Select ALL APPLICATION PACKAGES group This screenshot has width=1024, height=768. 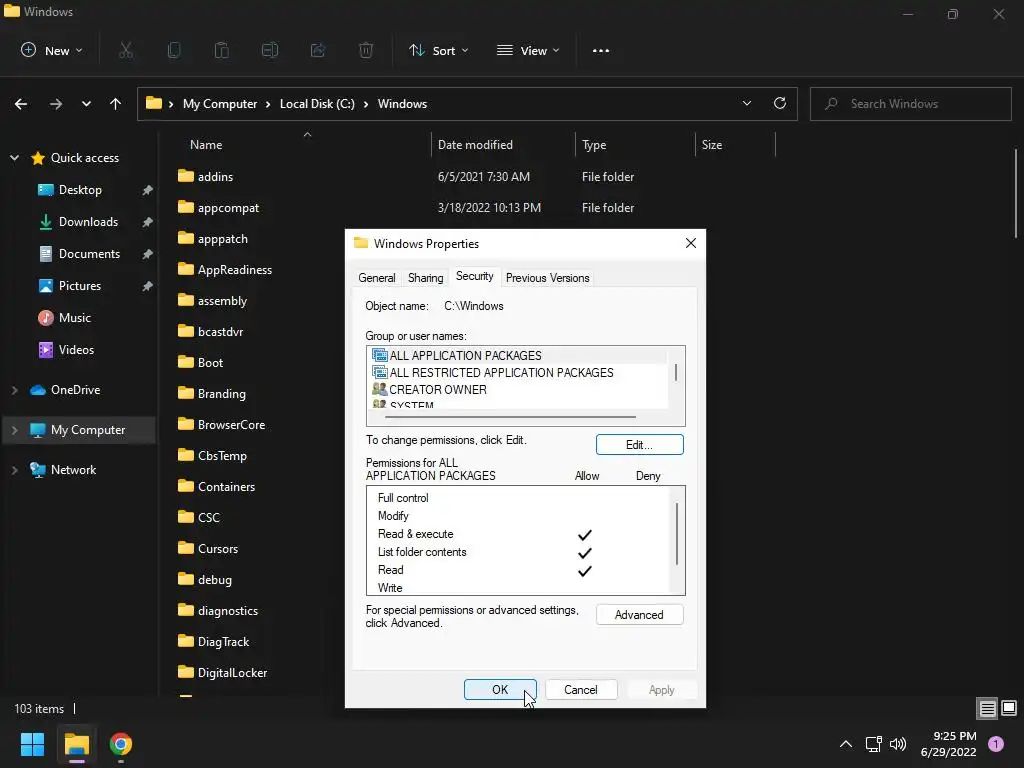coord(519,355)
